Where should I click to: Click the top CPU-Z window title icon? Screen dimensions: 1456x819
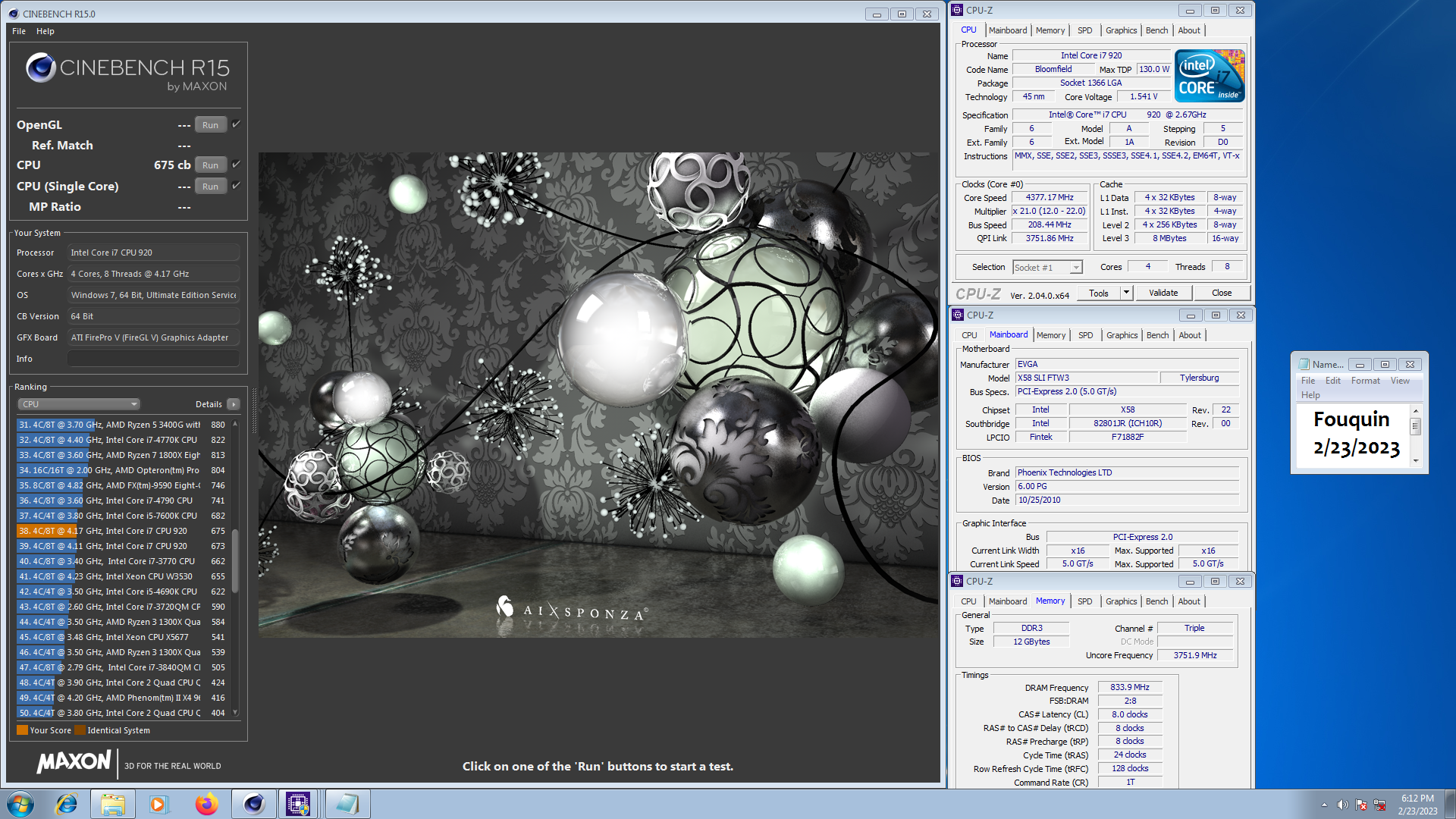[958, 11]
